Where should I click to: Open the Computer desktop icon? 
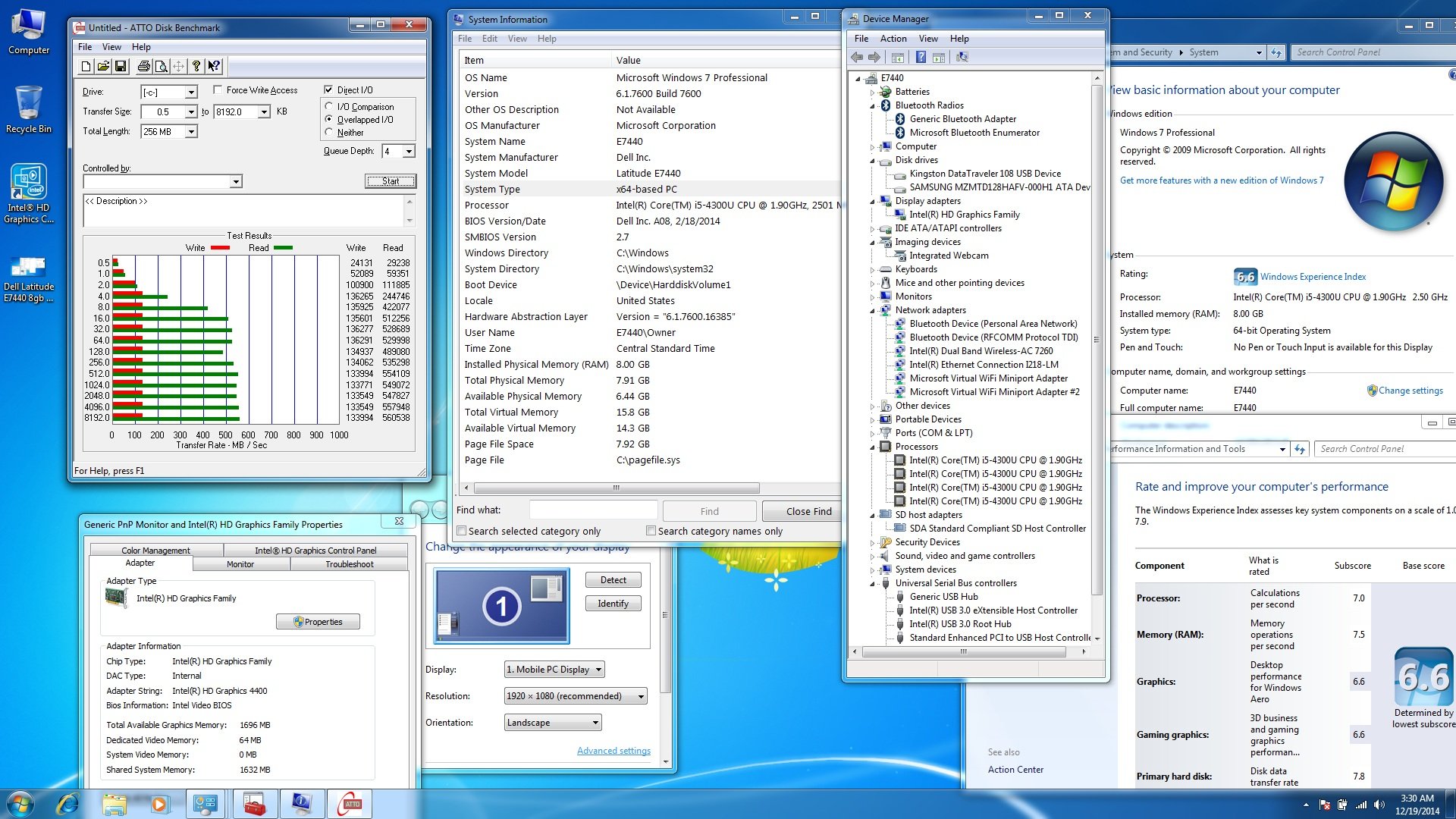(x=29, y=32)
